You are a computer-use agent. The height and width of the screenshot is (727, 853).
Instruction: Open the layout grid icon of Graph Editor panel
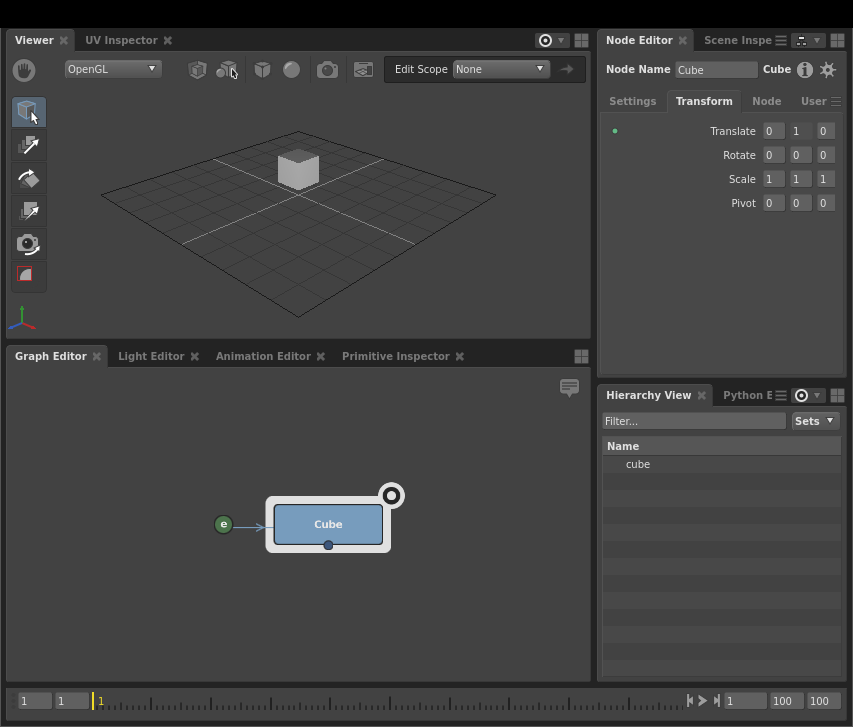click(582, 356)
